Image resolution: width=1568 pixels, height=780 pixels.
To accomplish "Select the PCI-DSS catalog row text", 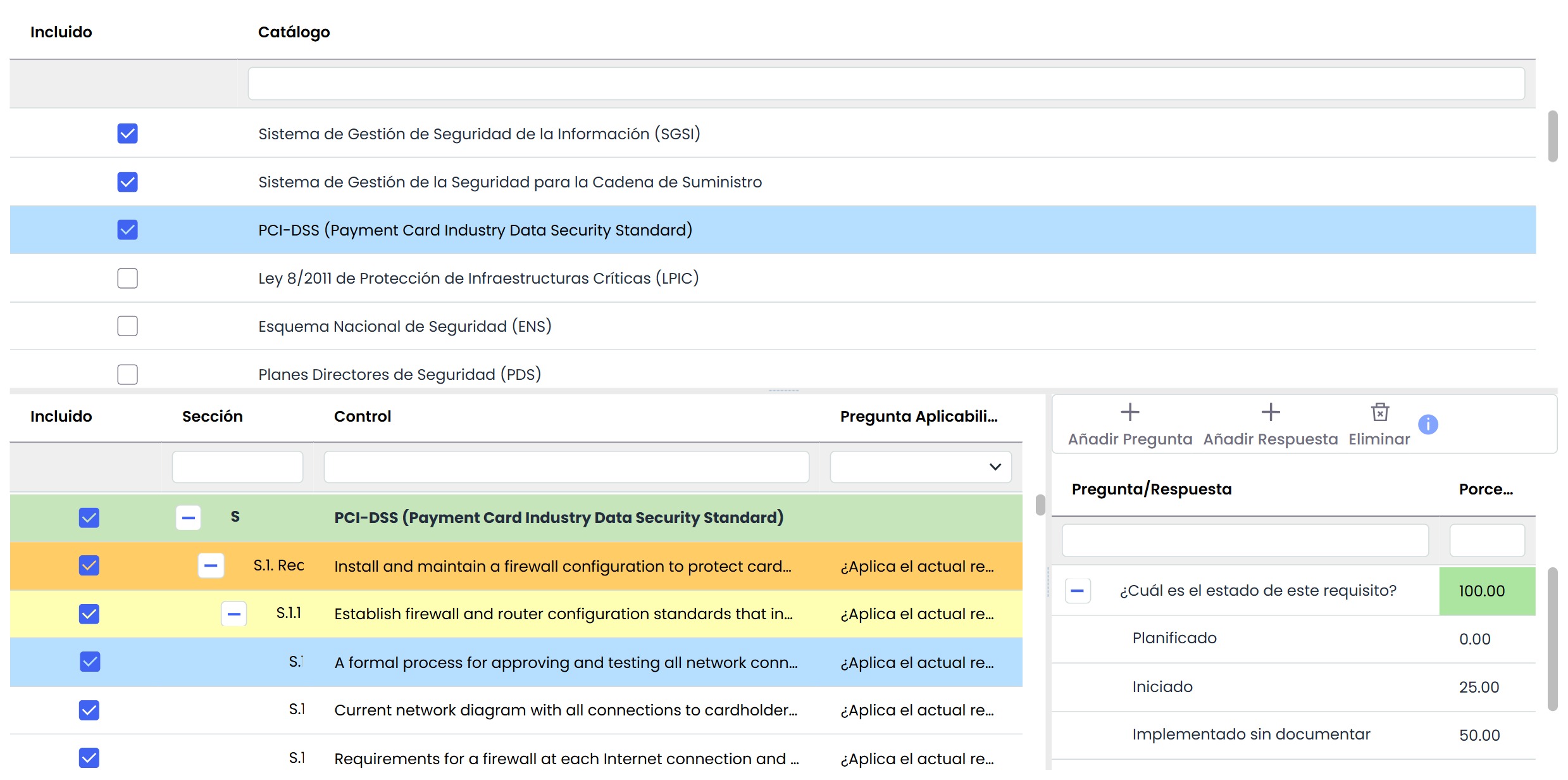I will pos(475,230).
